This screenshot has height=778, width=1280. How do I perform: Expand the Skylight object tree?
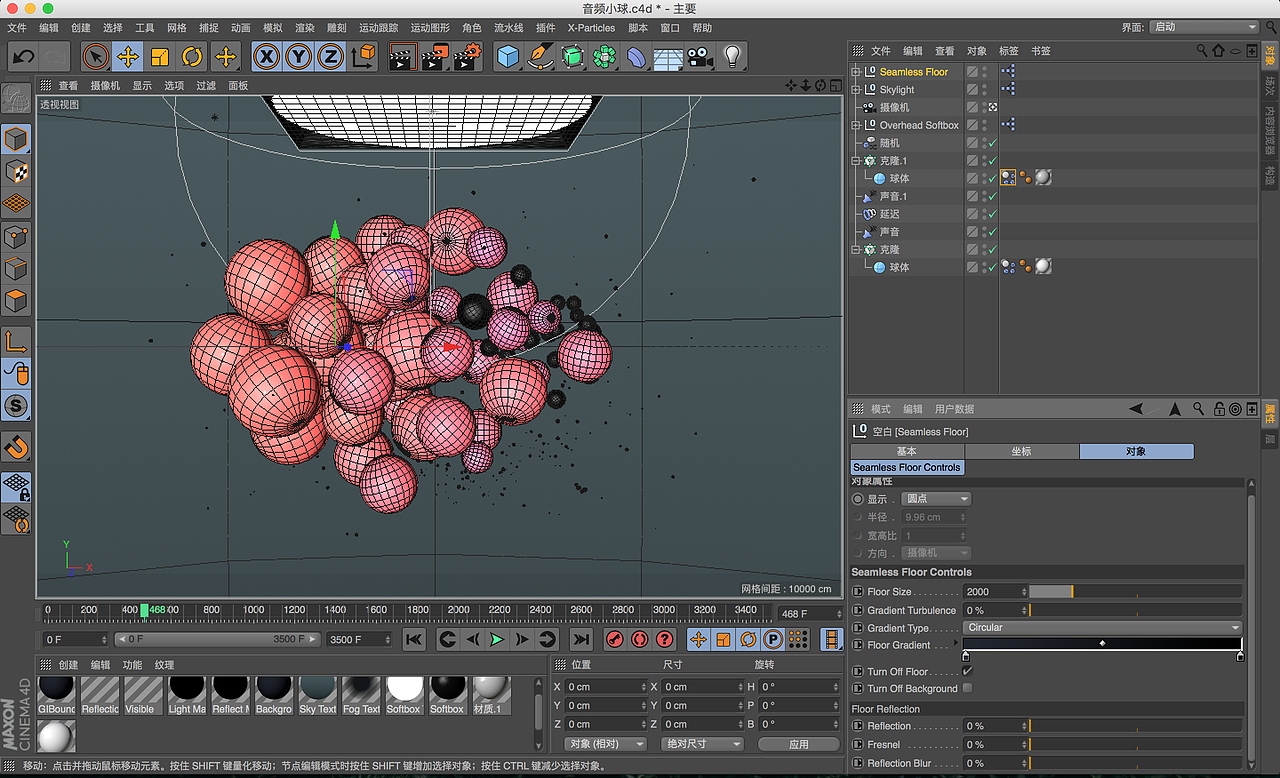coord(855,90)
